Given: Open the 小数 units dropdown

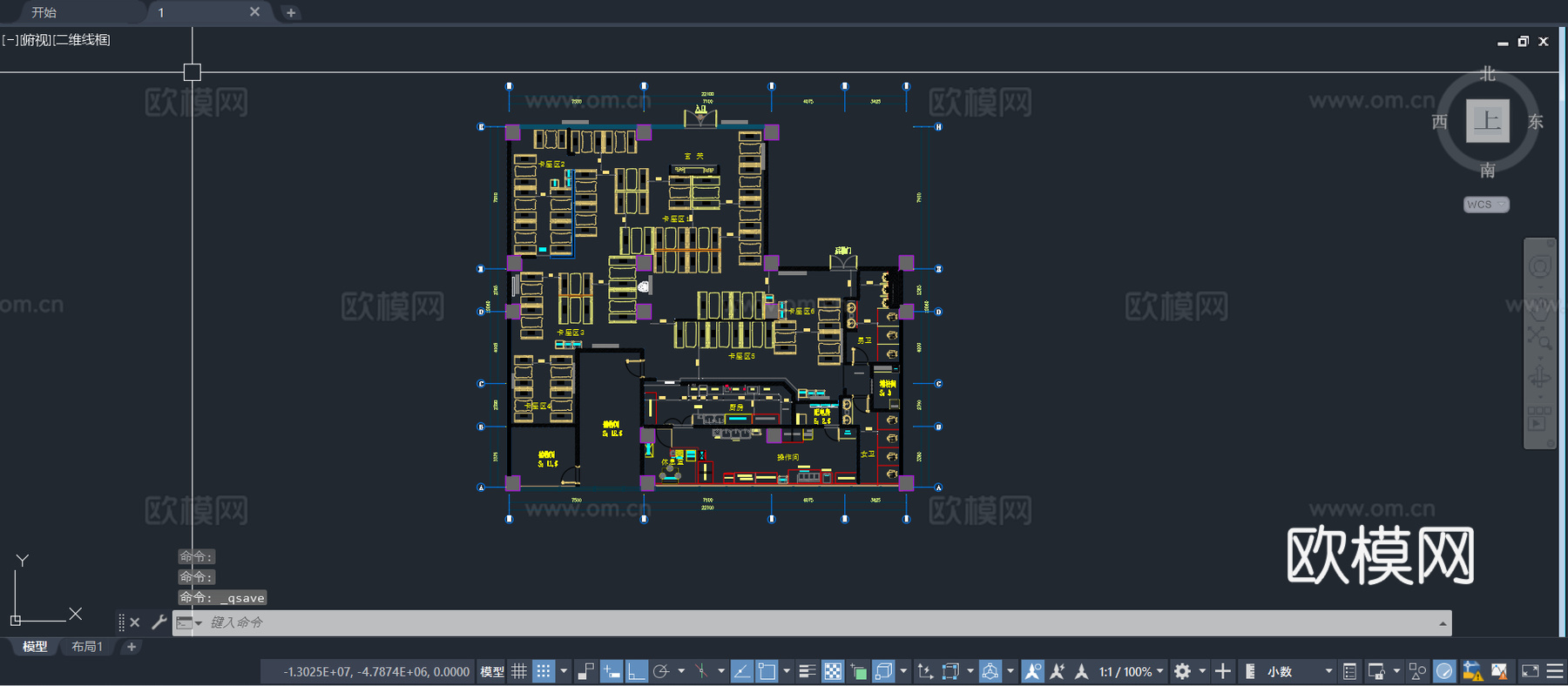Looking at the screenshot, I should click(x=1300, y=671).
